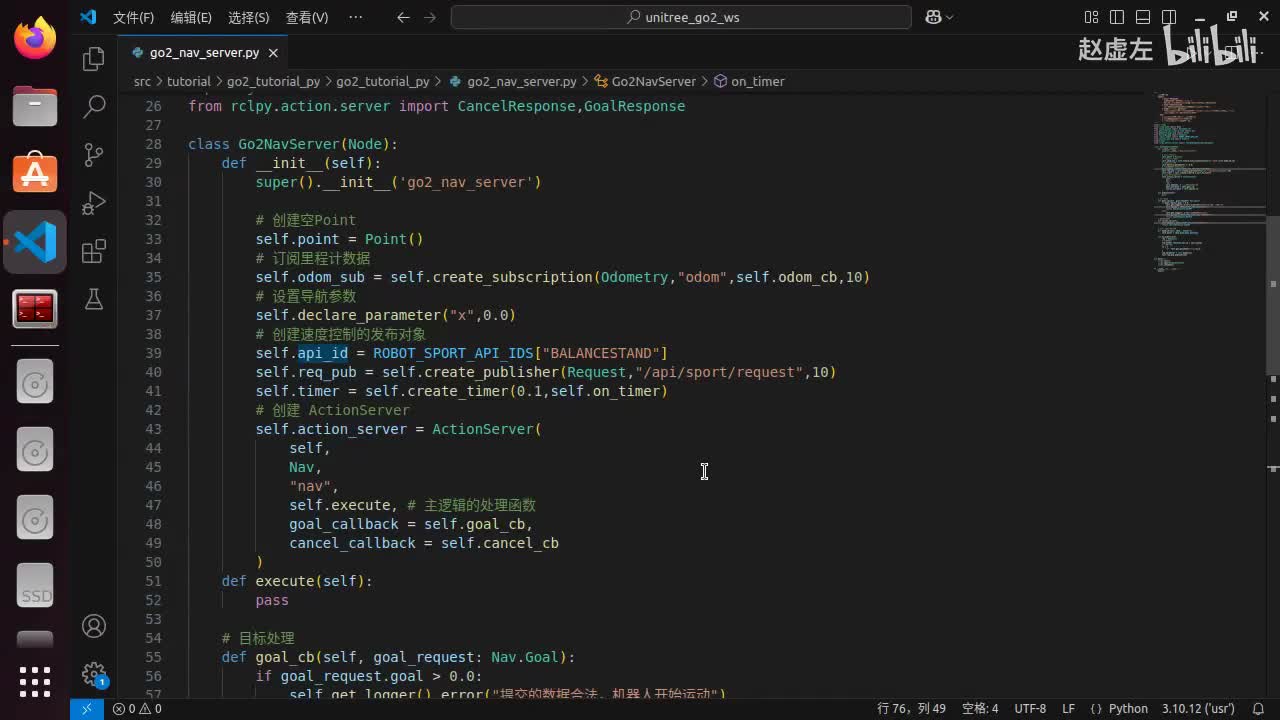Click the unitree_go2_ws command center search
This screenshot has width=1280, height=720.
coord(681,17)
